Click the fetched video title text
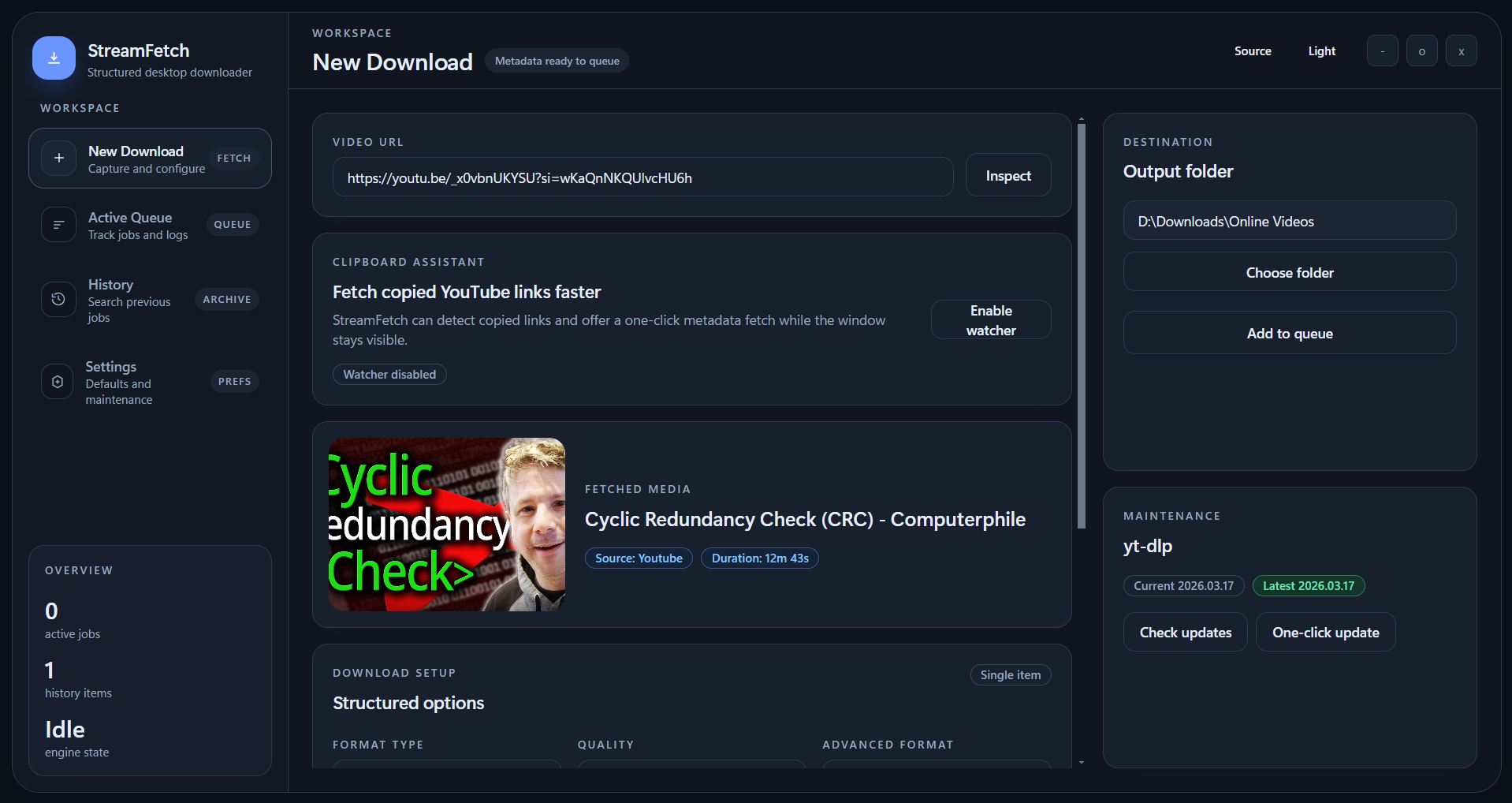The width and height of the screenshot is (1512, 803). point(805,520)
